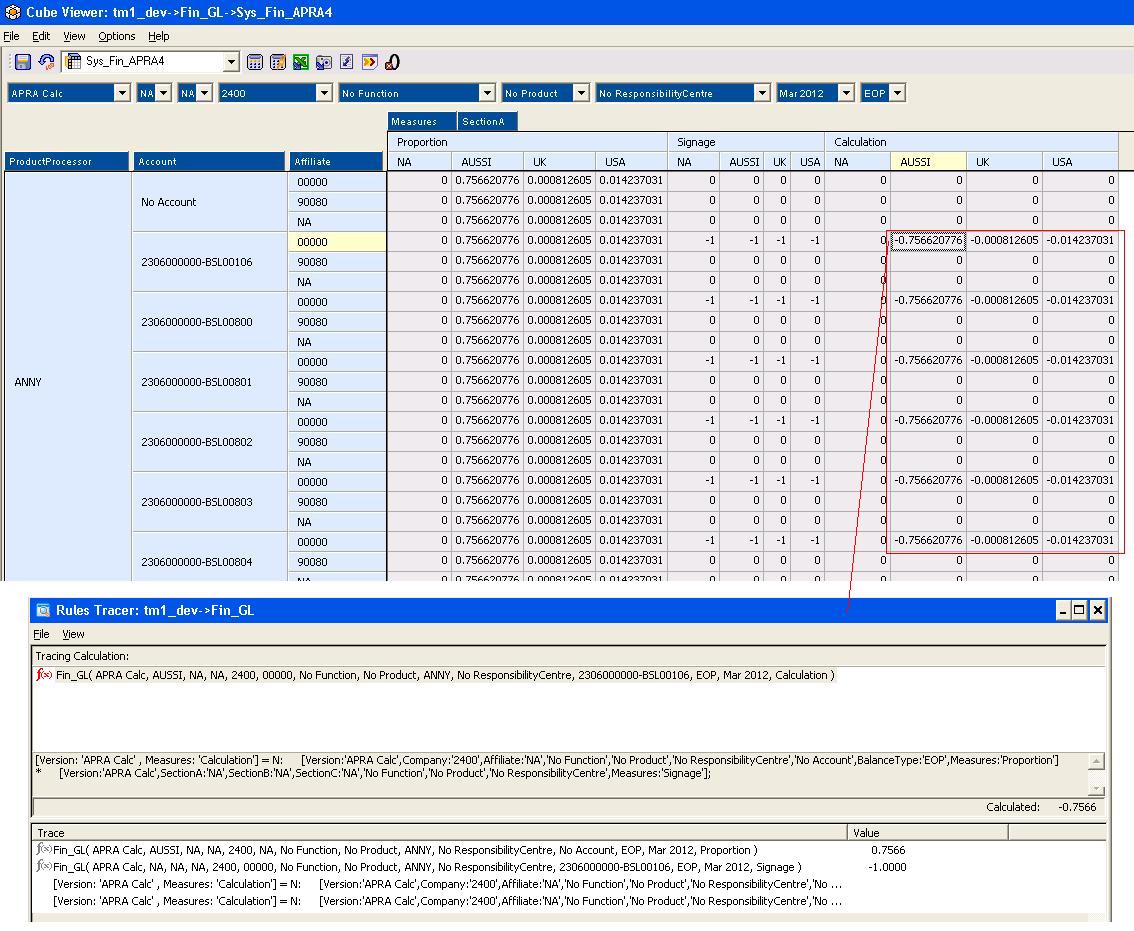The height and width of the screenshot is (931, 1134).
Task: Click the edit sandbox toolbar icon
Action: (346, 62)
